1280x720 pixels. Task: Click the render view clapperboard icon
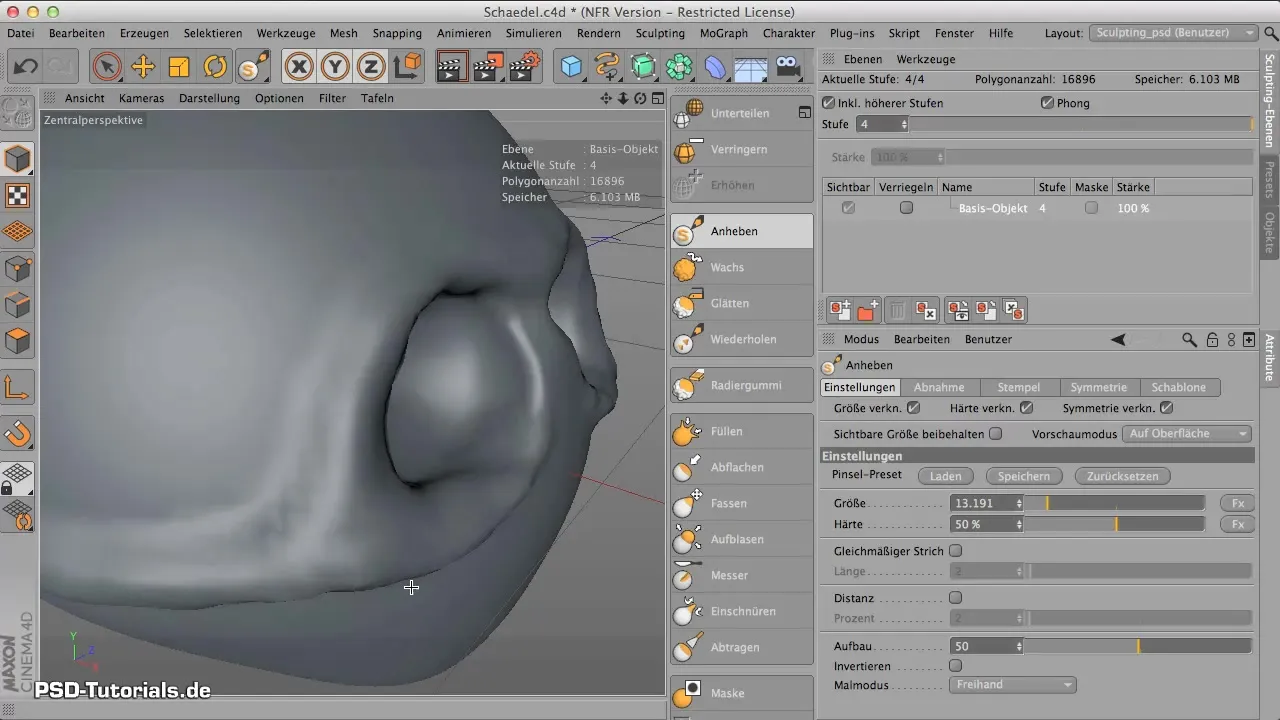452,67
